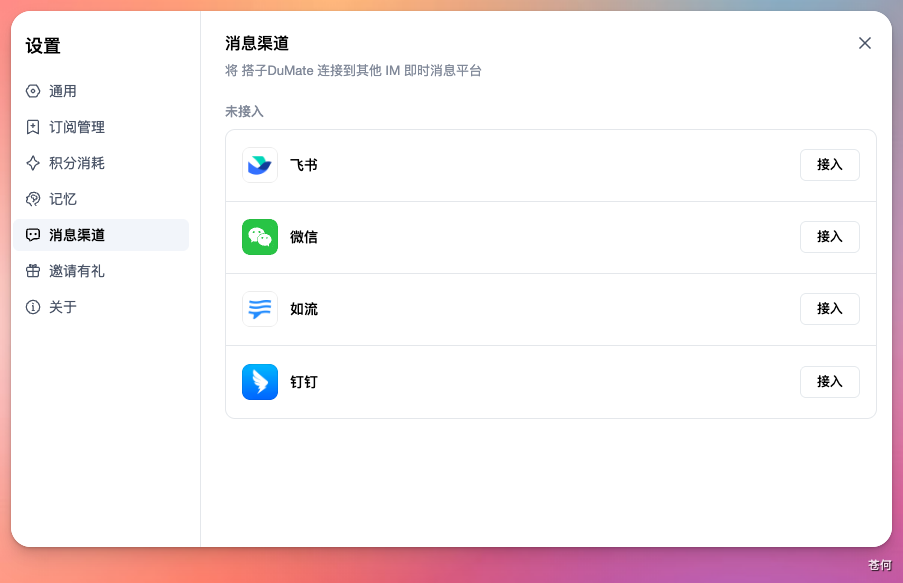The height and width of the screenshot is (583, 903).
Task: Click the 消息渠道 page heading
Action: pos(257,43)
